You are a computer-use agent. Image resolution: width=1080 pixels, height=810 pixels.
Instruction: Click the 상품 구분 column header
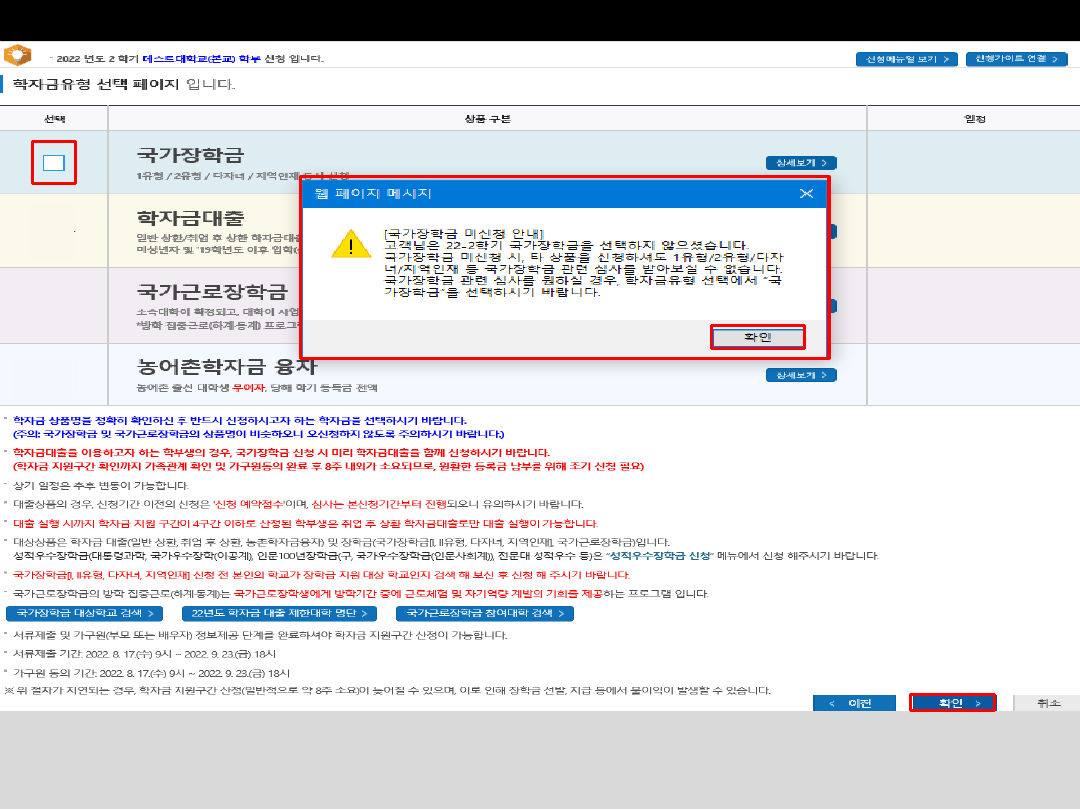[x=487, y=118]
